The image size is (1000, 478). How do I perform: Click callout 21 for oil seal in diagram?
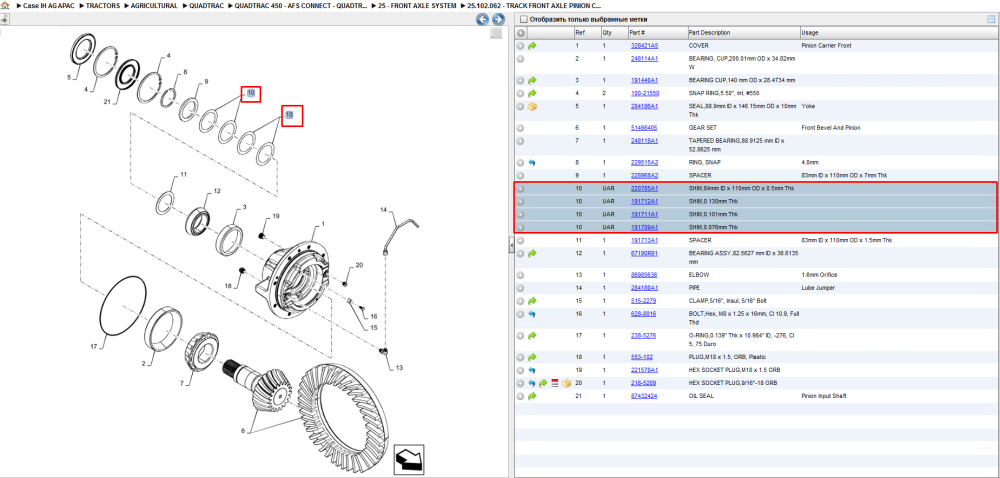107,101
